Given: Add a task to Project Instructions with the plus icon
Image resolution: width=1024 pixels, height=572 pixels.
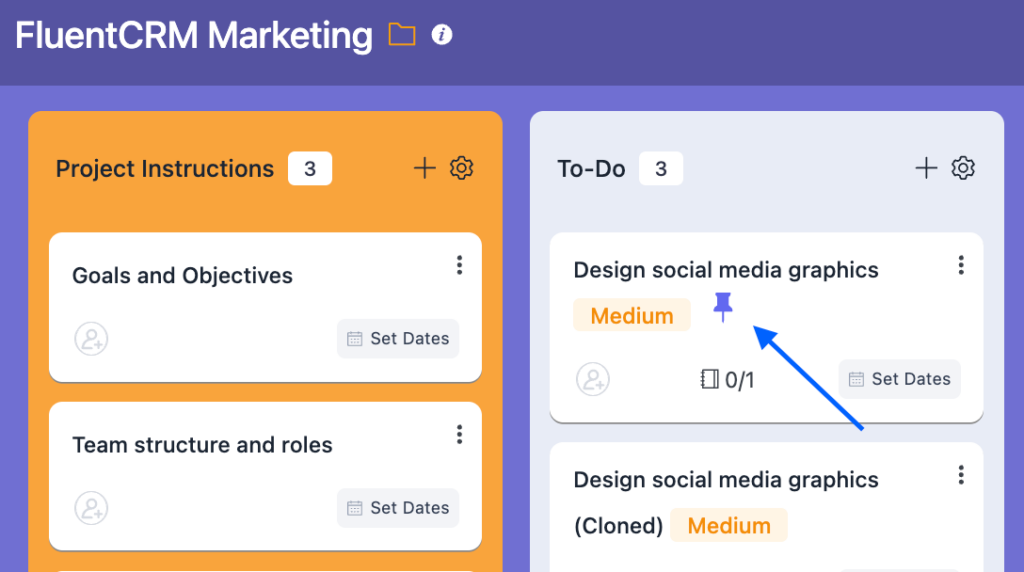Looking at the screenshot, I should (x=424, y=168).
